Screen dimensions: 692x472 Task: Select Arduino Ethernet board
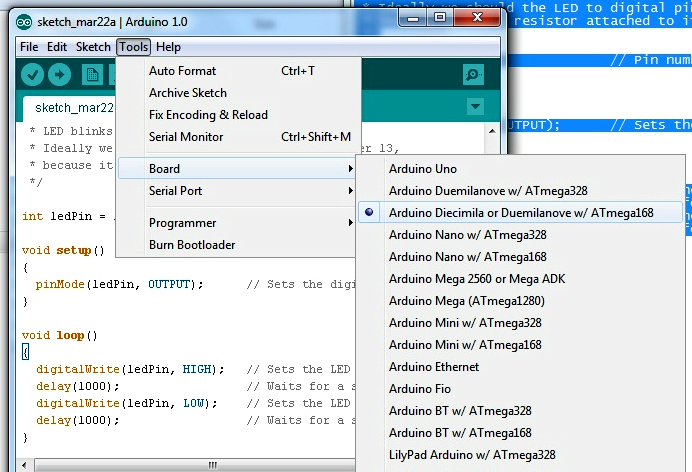point(520,367)
